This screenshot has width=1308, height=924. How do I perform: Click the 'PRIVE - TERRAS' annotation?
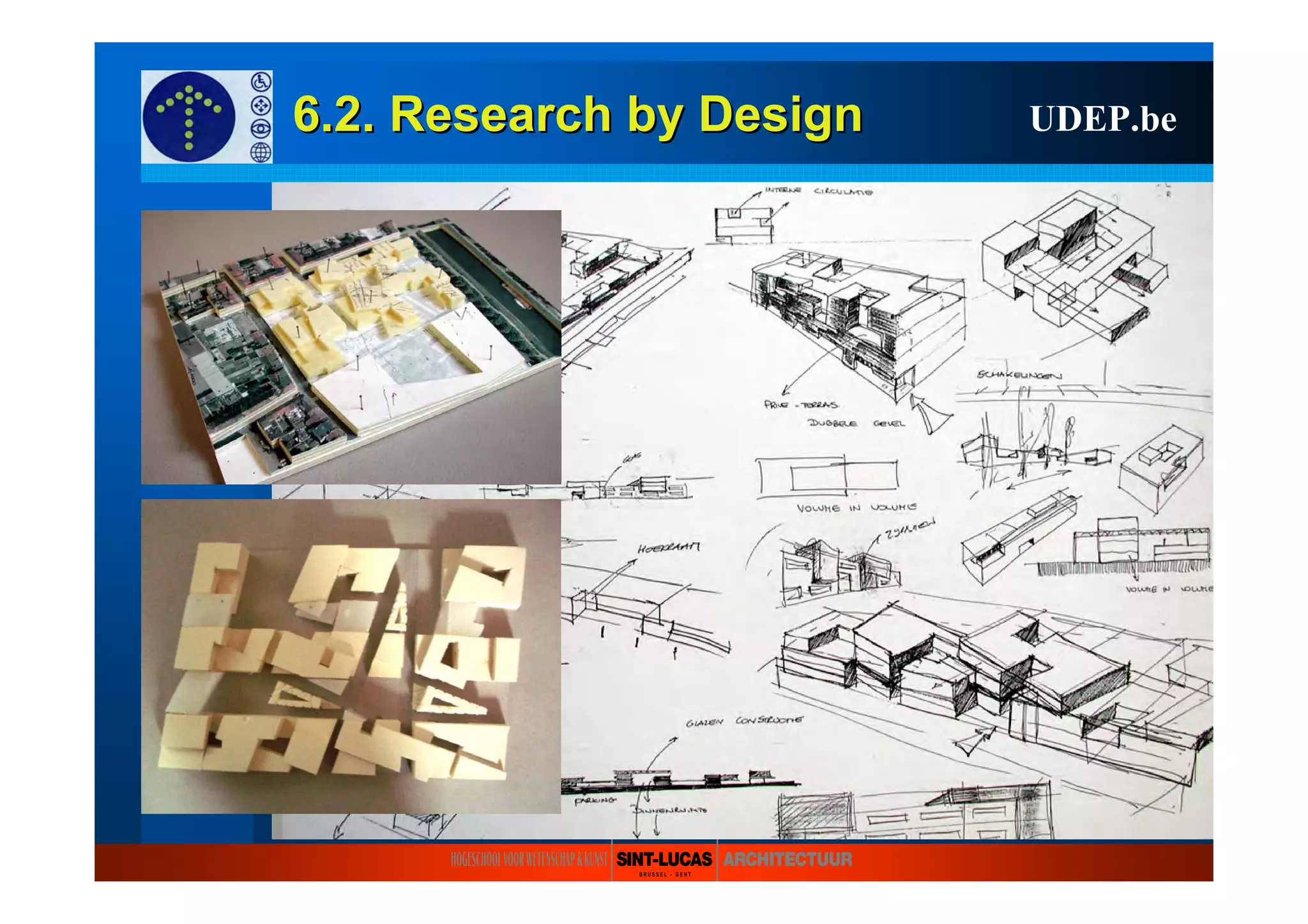(802, 404)
